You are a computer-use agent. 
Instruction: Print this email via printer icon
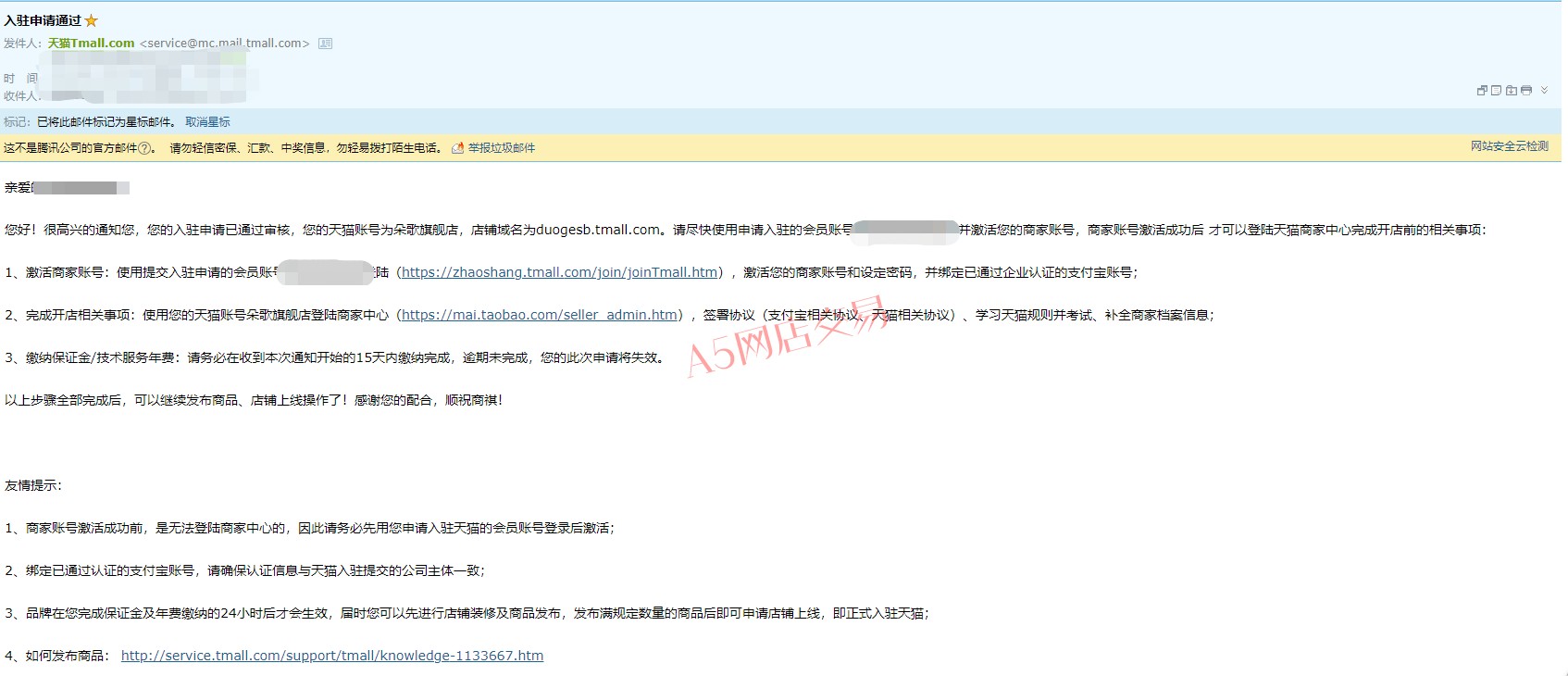click(1525, 90)
